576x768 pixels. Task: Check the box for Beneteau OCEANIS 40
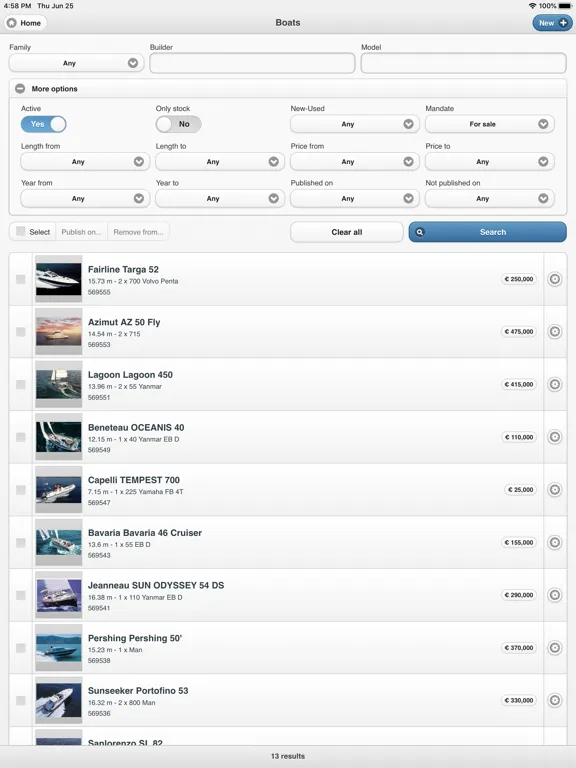21,437
